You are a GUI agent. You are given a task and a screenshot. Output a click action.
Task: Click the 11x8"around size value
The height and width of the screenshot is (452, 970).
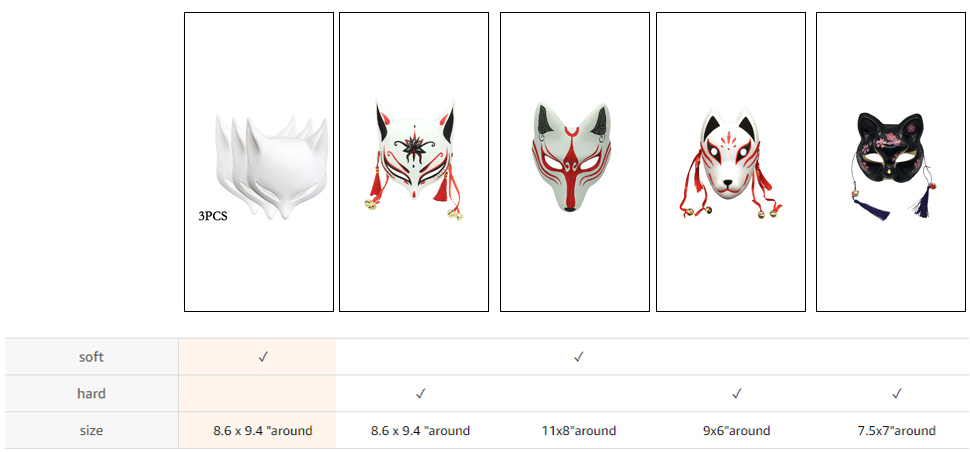point(578,430)
